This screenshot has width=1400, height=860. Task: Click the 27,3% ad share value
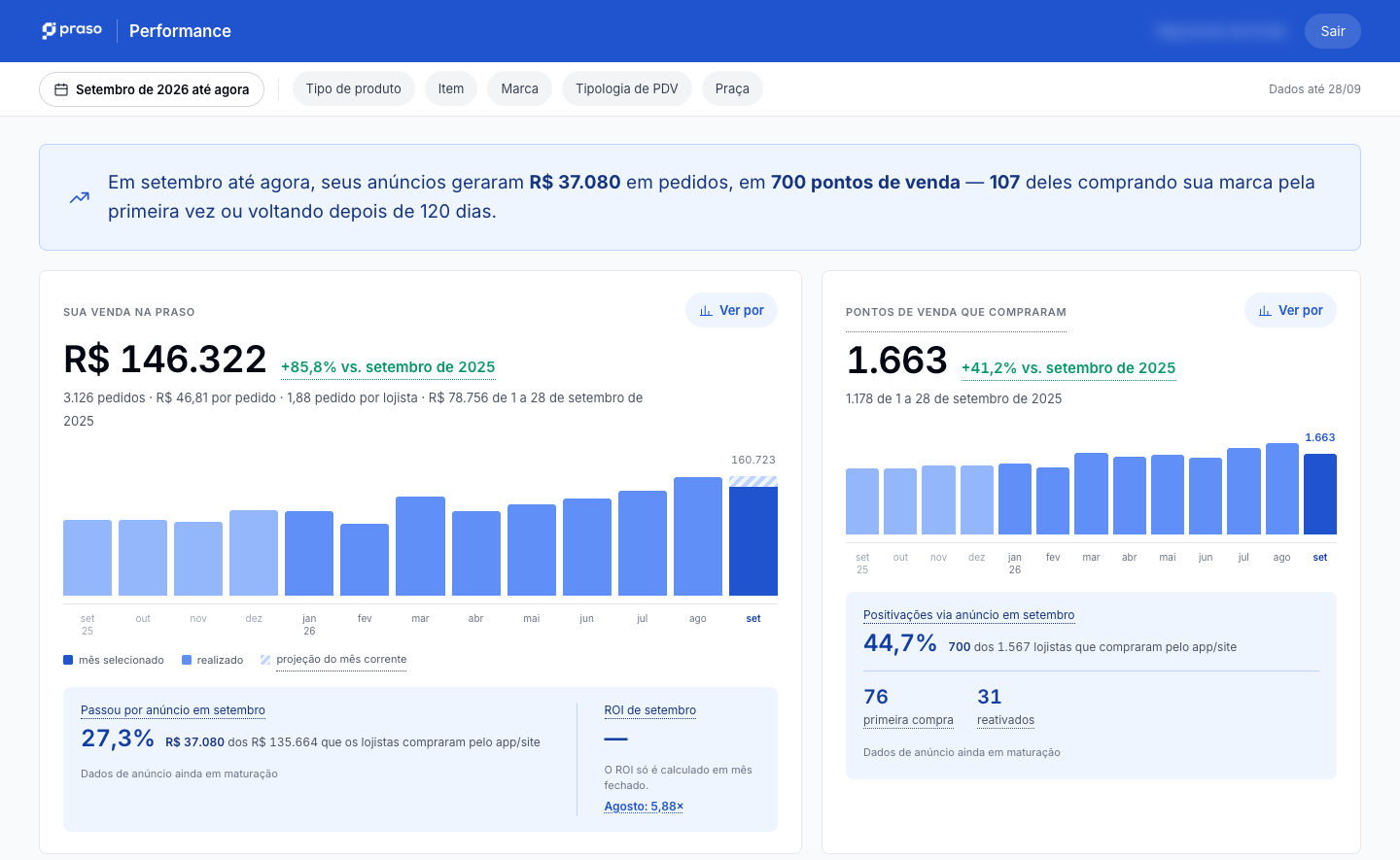[x=118, y=739]
